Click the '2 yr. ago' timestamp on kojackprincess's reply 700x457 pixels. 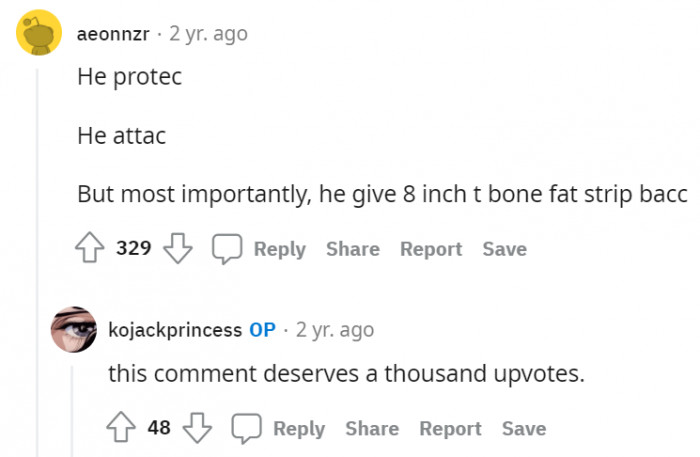335,329
